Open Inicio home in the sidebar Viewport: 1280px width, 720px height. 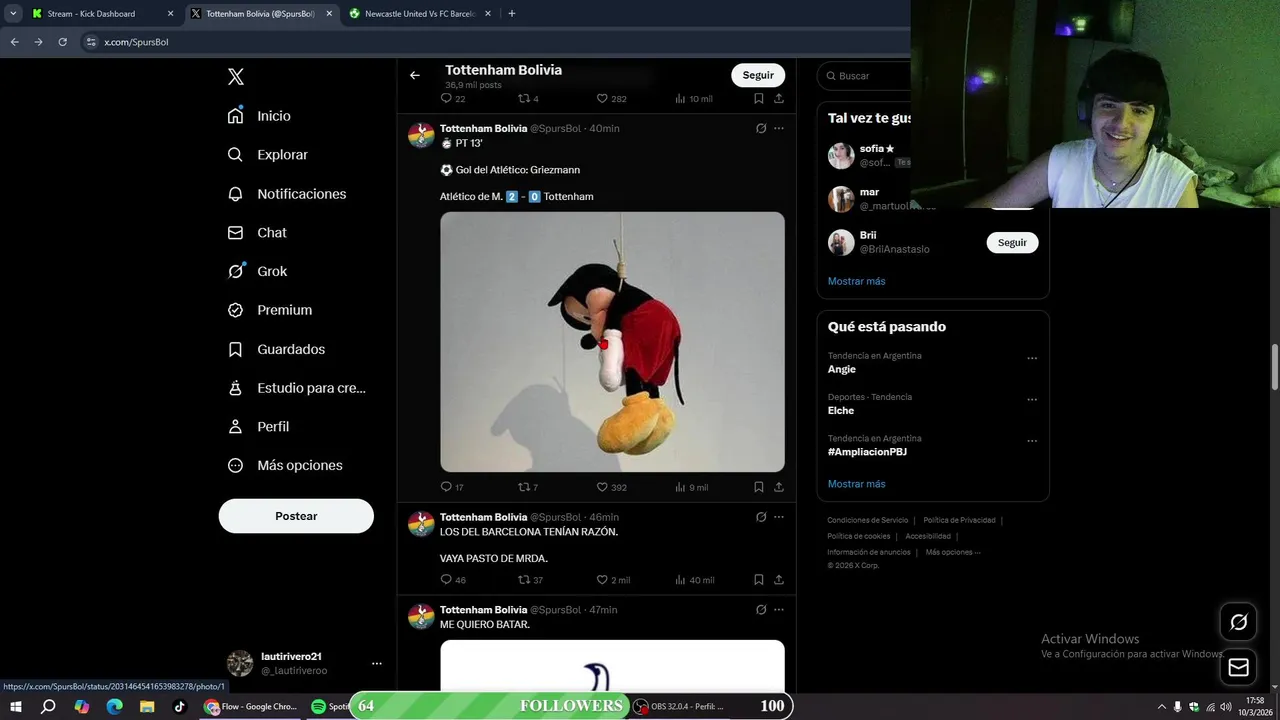tap(259, 116)
